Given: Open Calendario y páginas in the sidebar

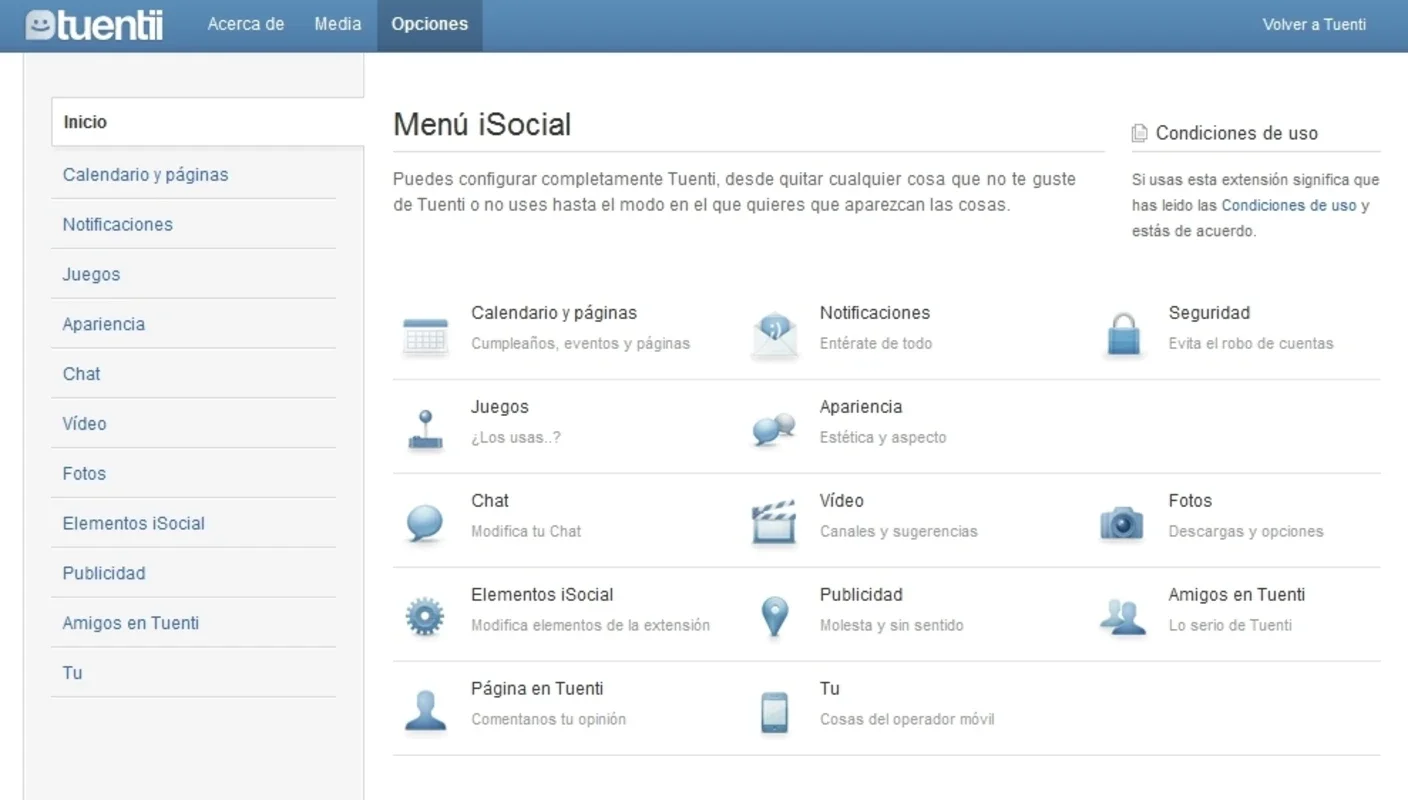Looking at the screenshot, I should coord(145,174).
